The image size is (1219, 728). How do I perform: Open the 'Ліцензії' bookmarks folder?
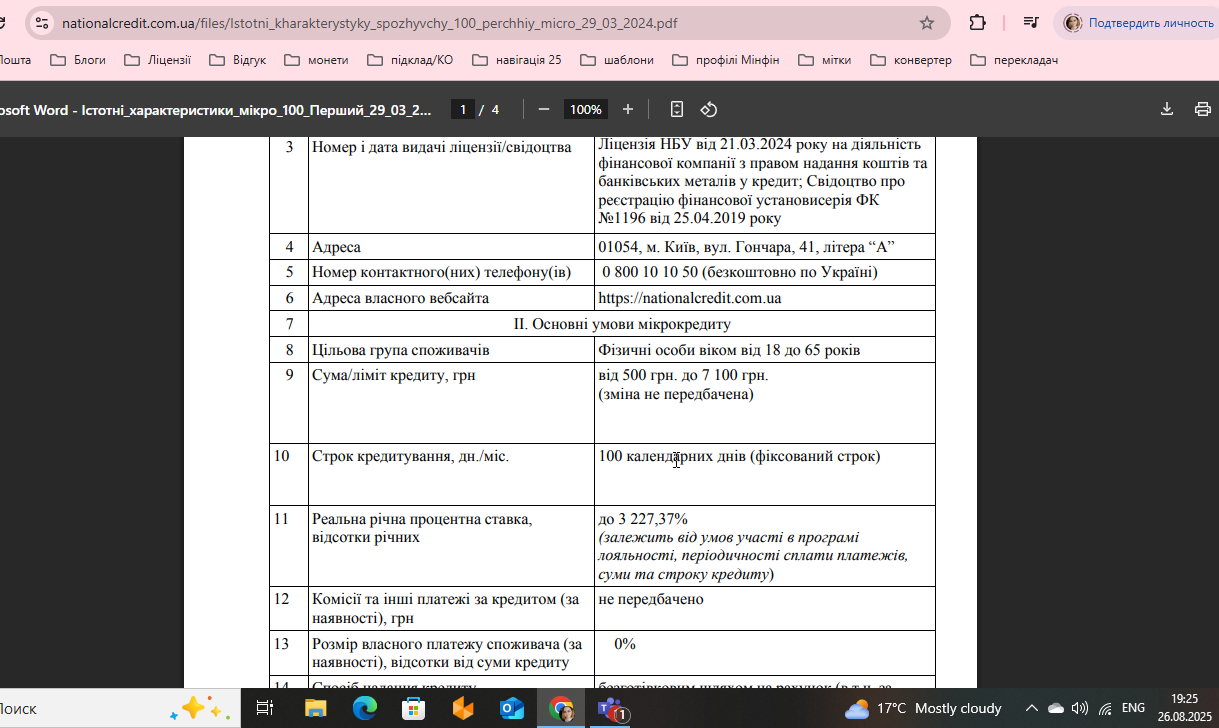coord(158,60)
